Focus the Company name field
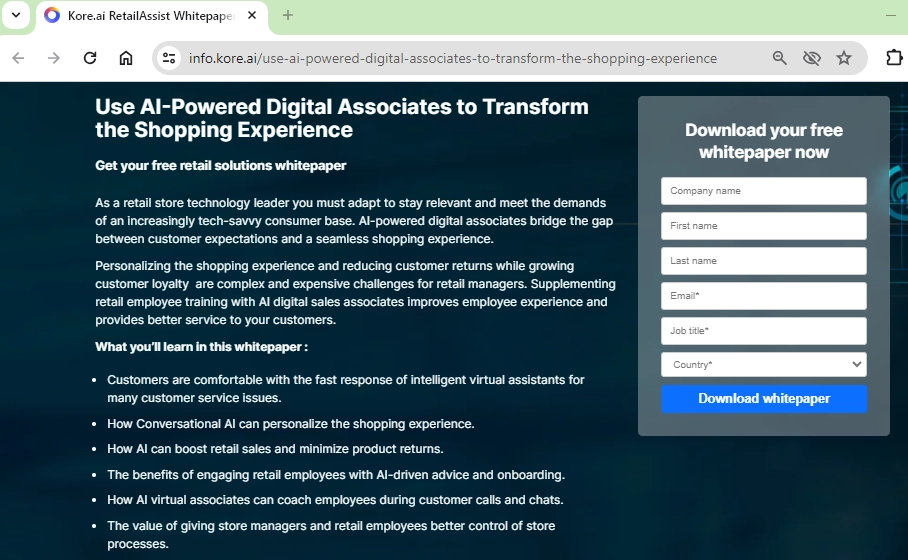This screenshot has height=560, width=908. [764, 191]
